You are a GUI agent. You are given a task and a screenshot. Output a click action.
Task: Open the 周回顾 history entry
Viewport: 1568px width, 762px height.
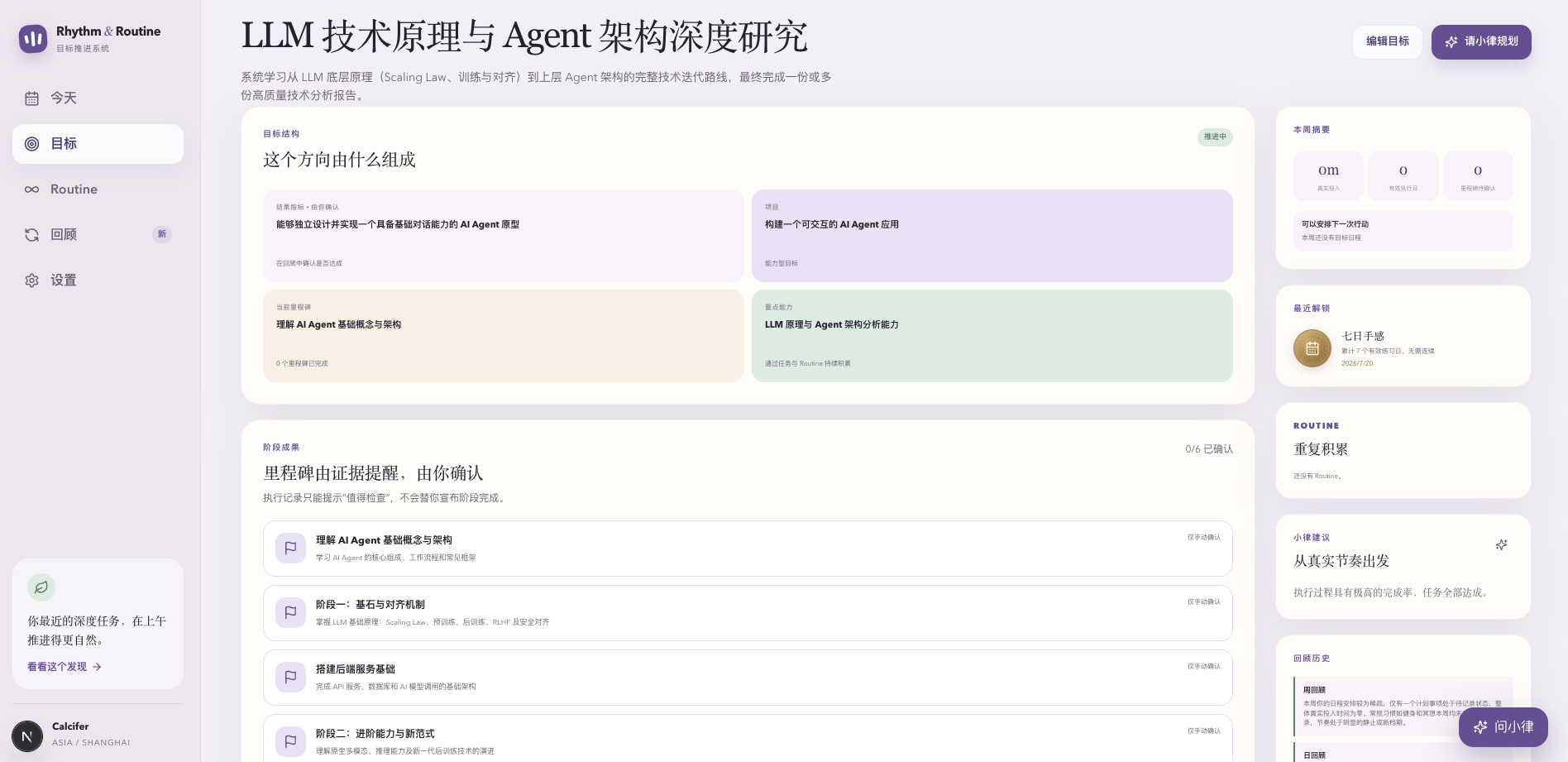pyautogui.click(x=1403, y=706)
